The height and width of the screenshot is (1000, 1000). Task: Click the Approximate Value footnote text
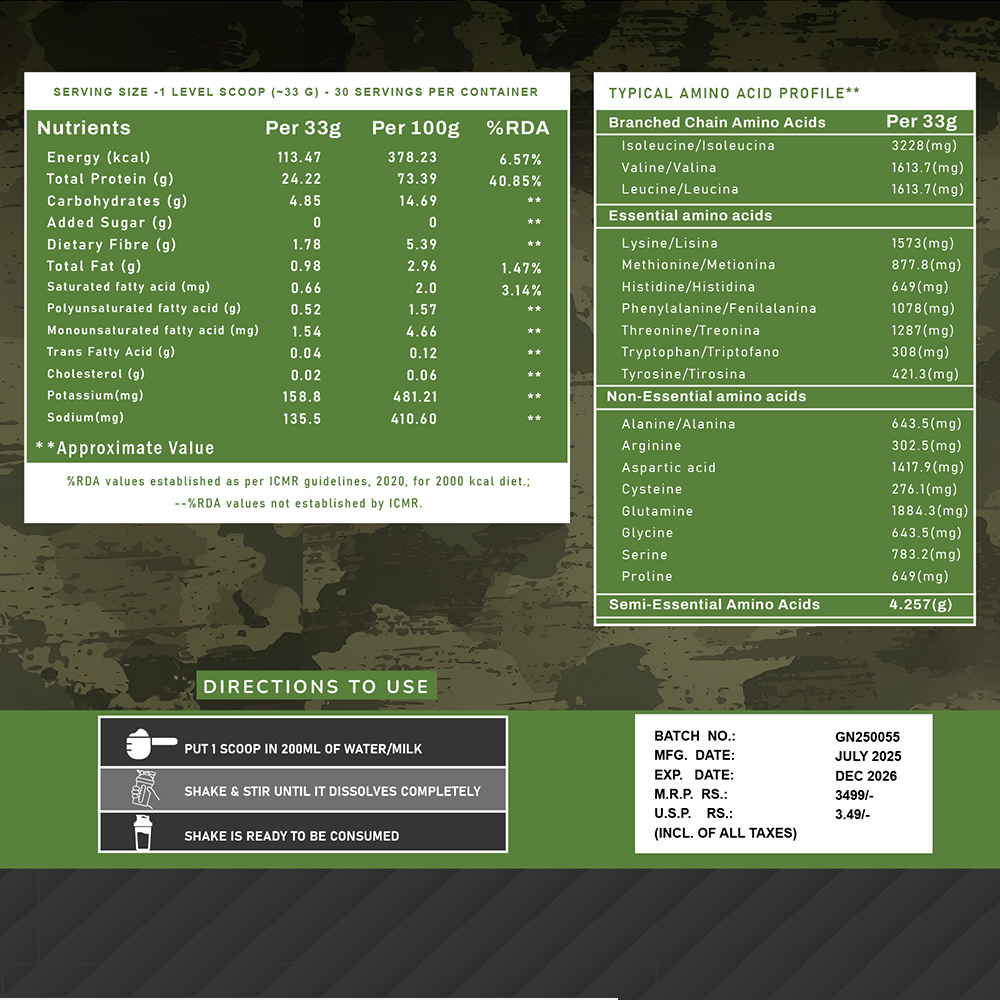[x=125, y=448]
